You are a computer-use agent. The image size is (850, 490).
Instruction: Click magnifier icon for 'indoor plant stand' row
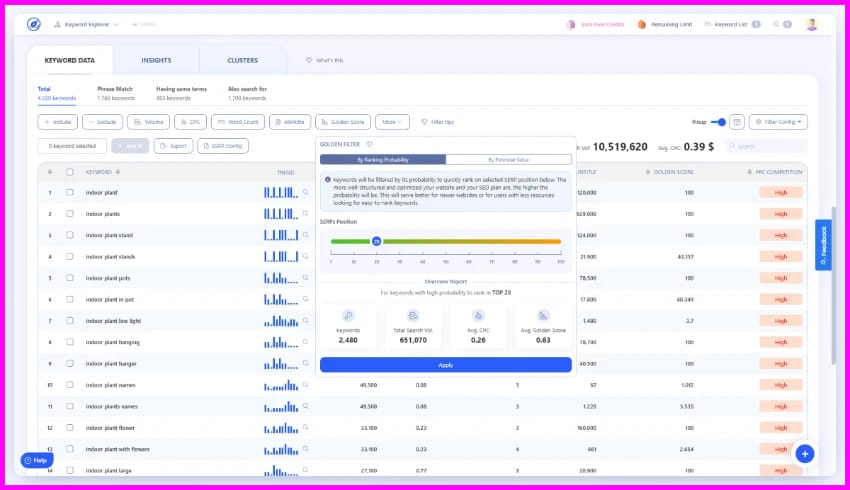(x=306, y=235)
